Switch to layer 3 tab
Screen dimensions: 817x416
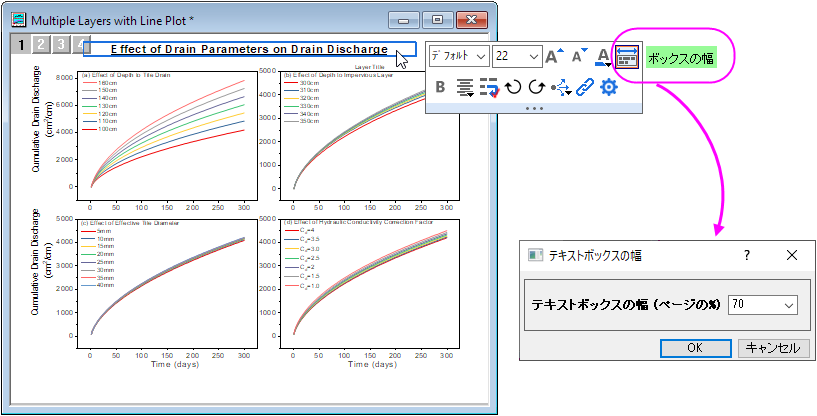coord(61,45)
